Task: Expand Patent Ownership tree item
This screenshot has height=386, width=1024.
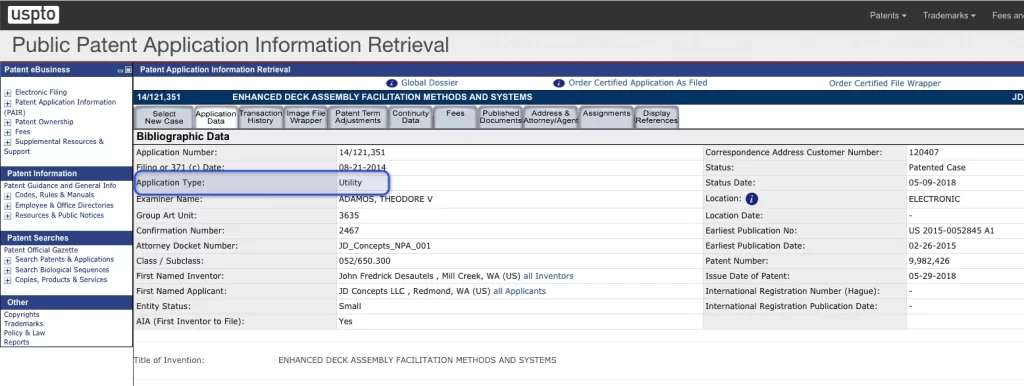Action: coord(8,122)
